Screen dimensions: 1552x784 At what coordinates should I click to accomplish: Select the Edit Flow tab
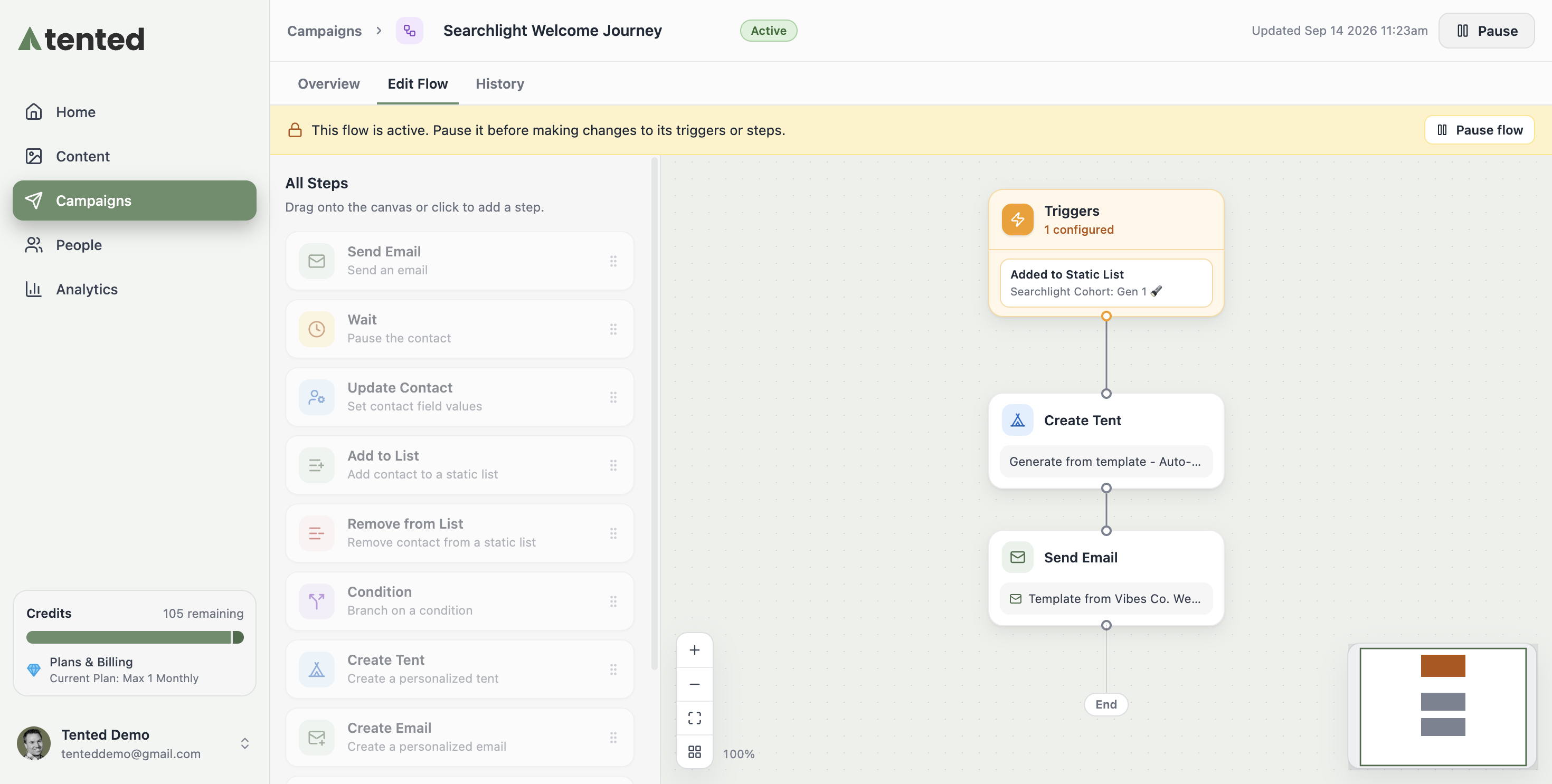(x=418, y=84)
